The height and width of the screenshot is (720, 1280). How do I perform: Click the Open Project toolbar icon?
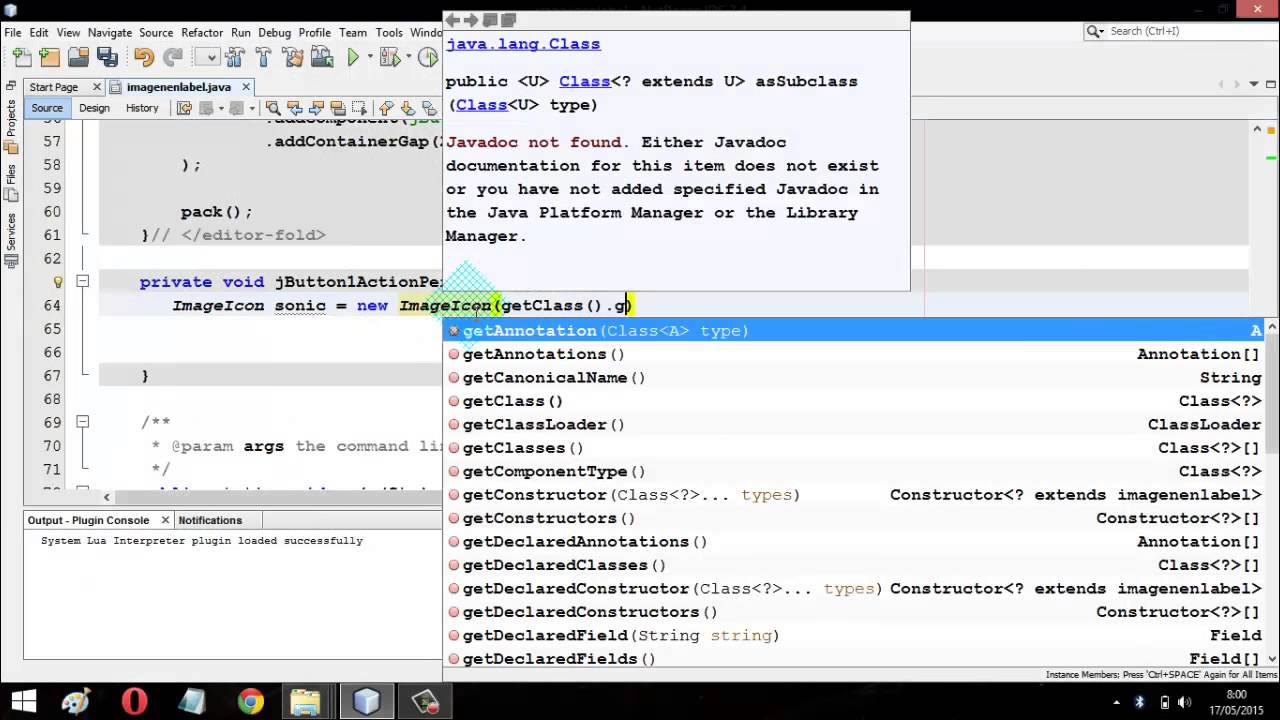79,58
